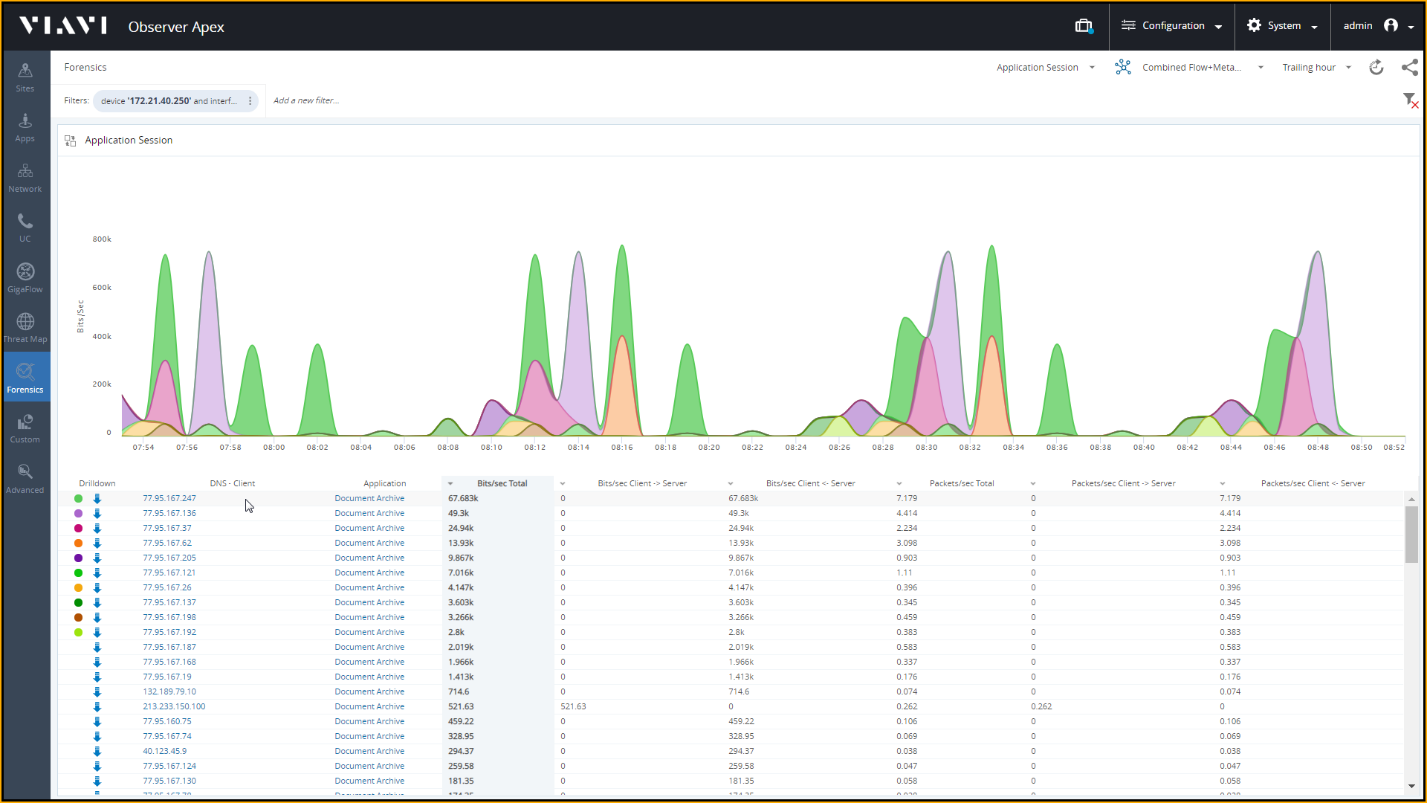Open the GigaFlow sidebar icon
The width and height of the screenshot is (1427, 803).
click(x=25, y=277)
